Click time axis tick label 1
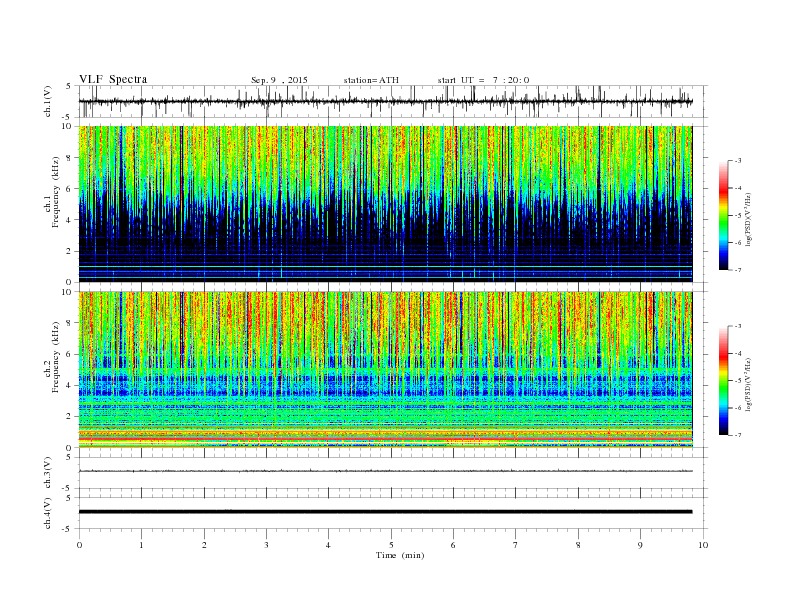Image resolution: width=792 pixels, height=612 pixels. click(141, 545)
